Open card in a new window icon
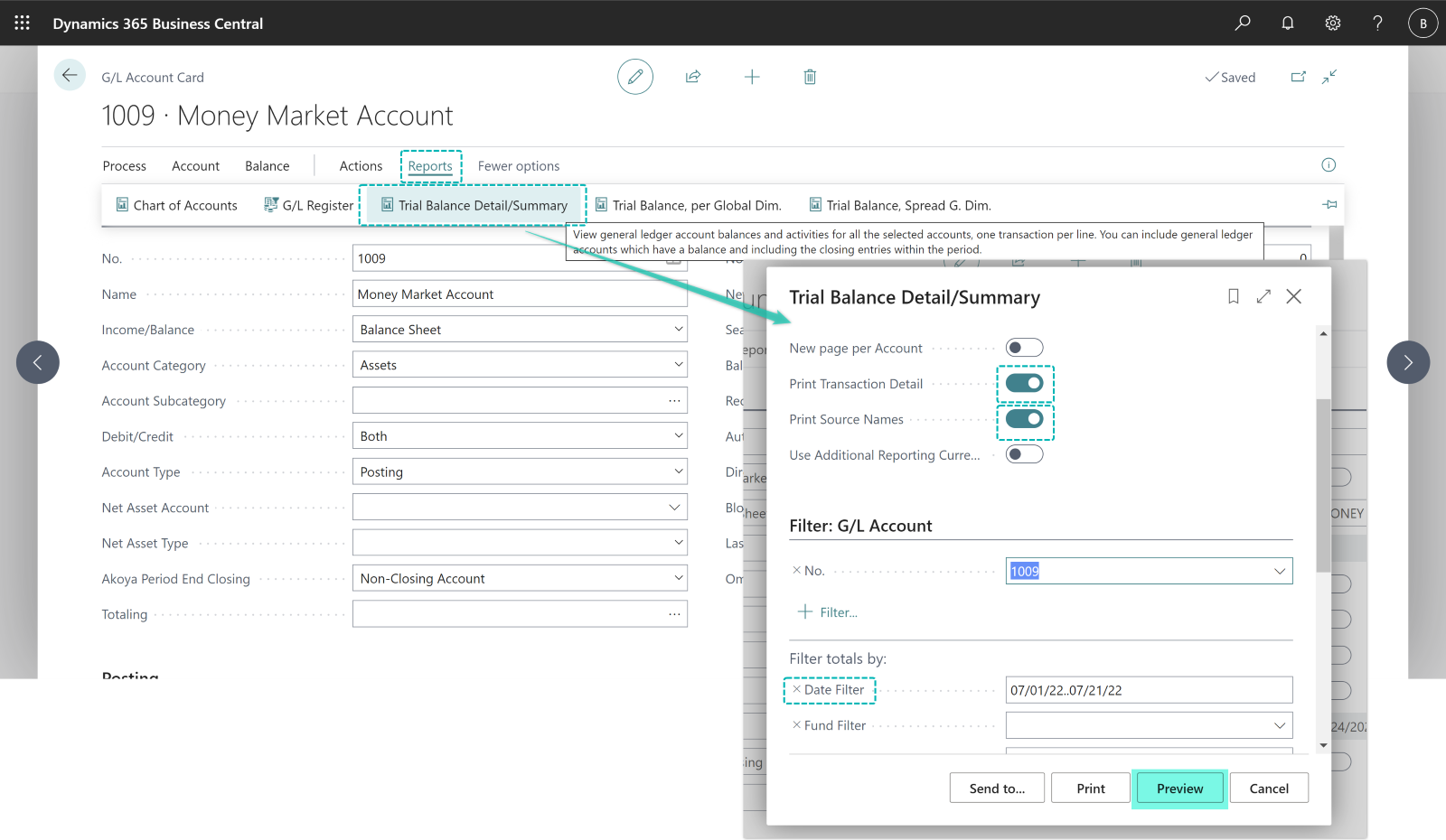Image resolution: width=1446 pixels, height=840 pixels. pyautogui.click(x=1299, y=77)
